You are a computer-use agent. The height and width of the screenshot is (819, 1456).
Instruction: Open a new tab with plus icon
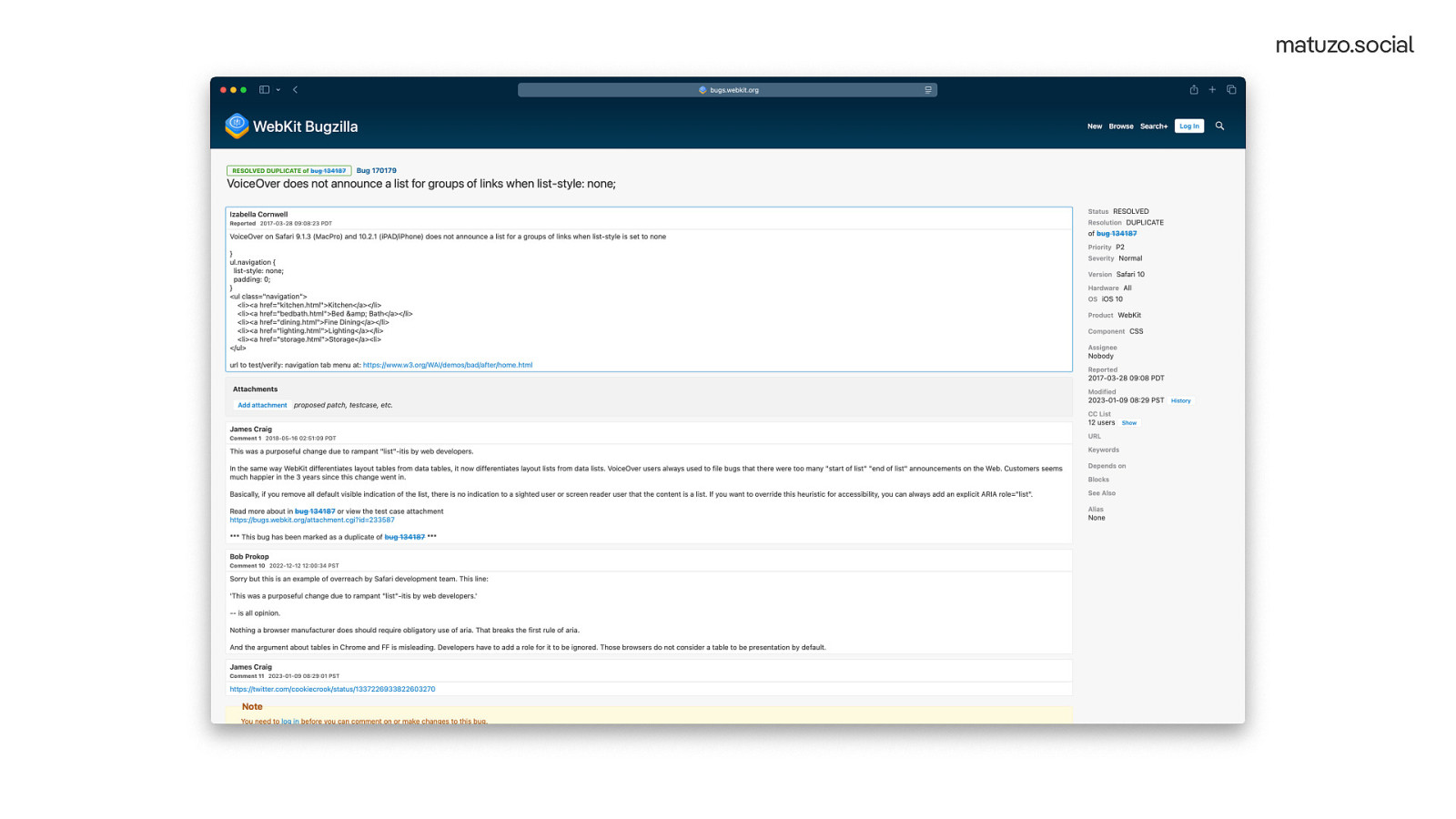[1212, 90]
